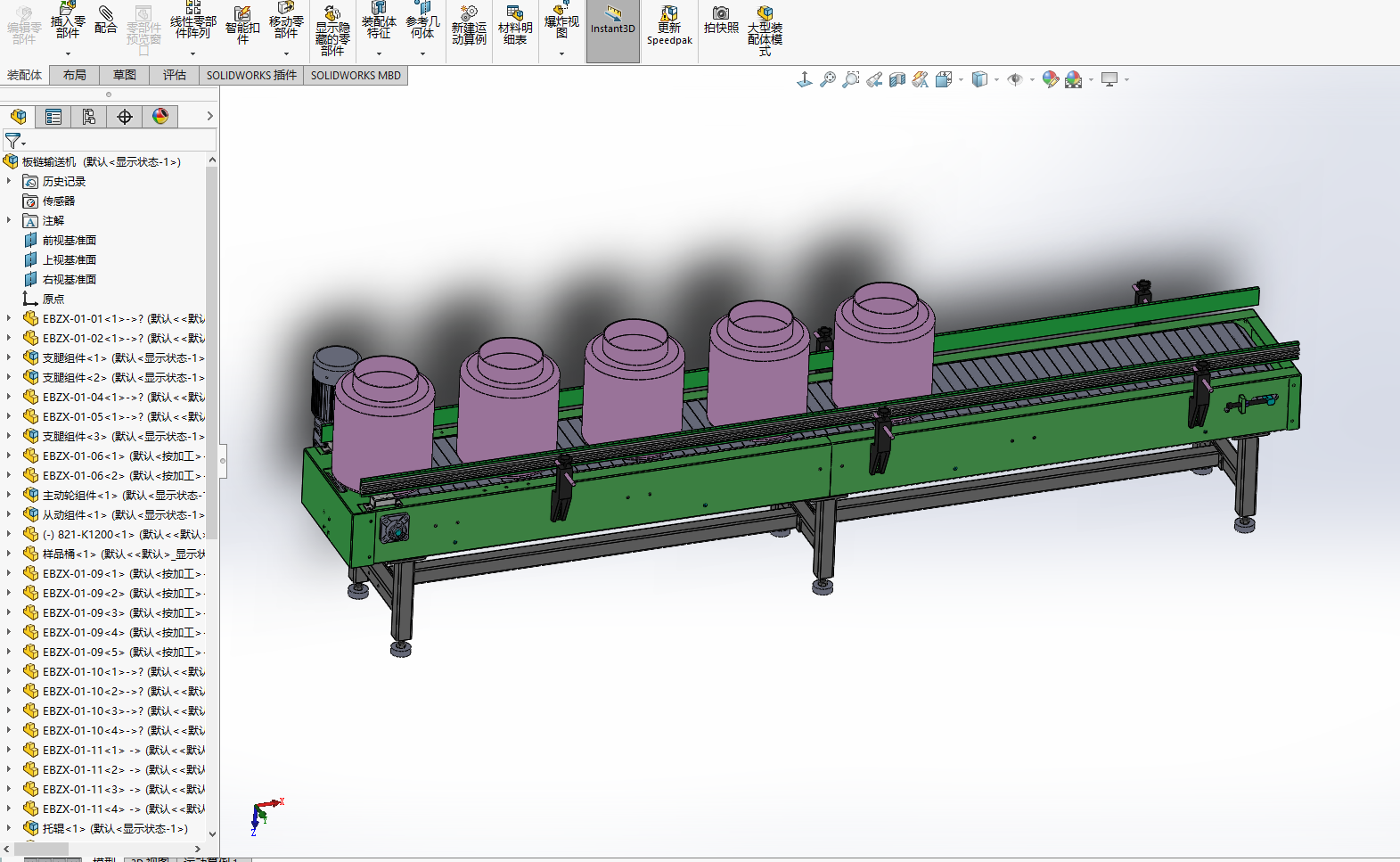This screenshot has height=862, width=1400.
Task: Switch to the 评估 (Evaluate) tab
Action: (175, 76)
